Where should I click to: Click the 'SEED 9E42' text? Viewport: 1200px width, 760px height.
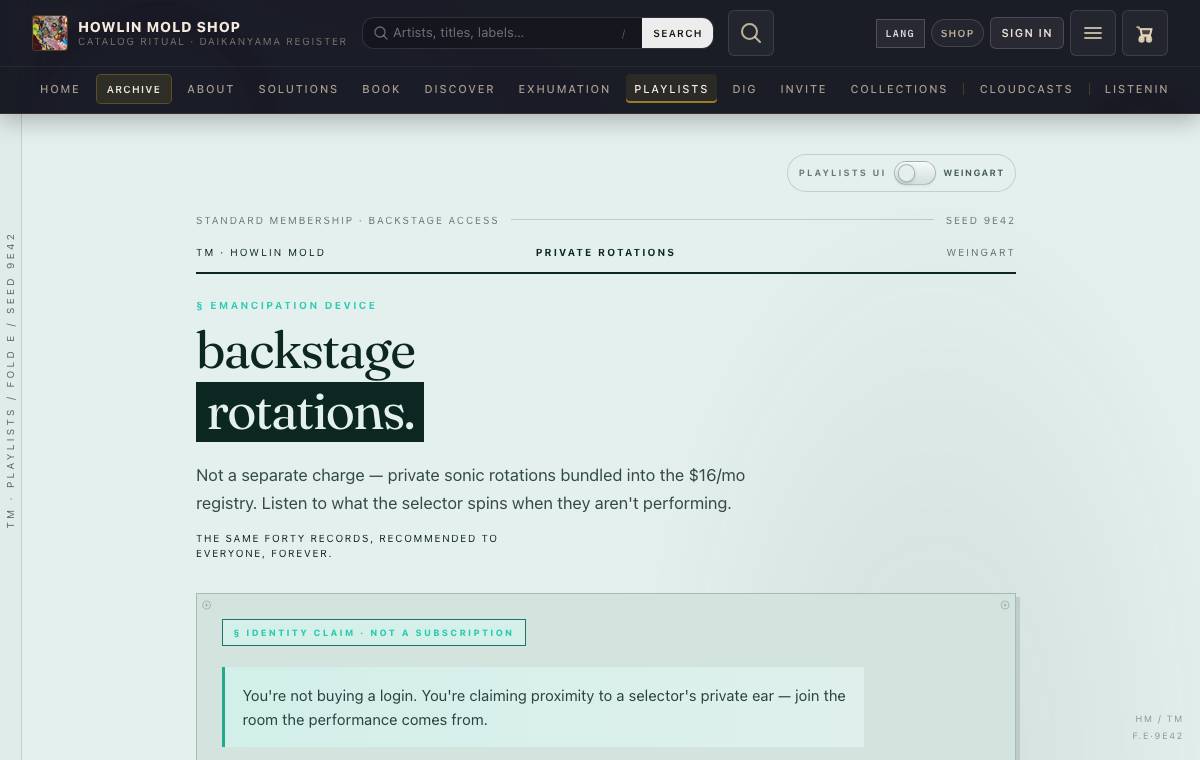pyautogui.click(x=980, y=220)
